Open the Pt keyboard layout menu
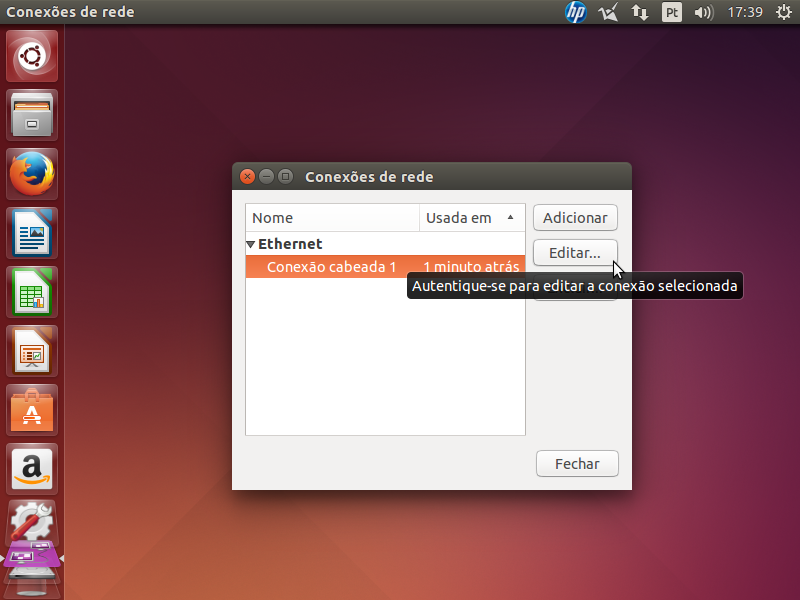The width and height of the screenshot is (800, 600). [x=672, y=12]
